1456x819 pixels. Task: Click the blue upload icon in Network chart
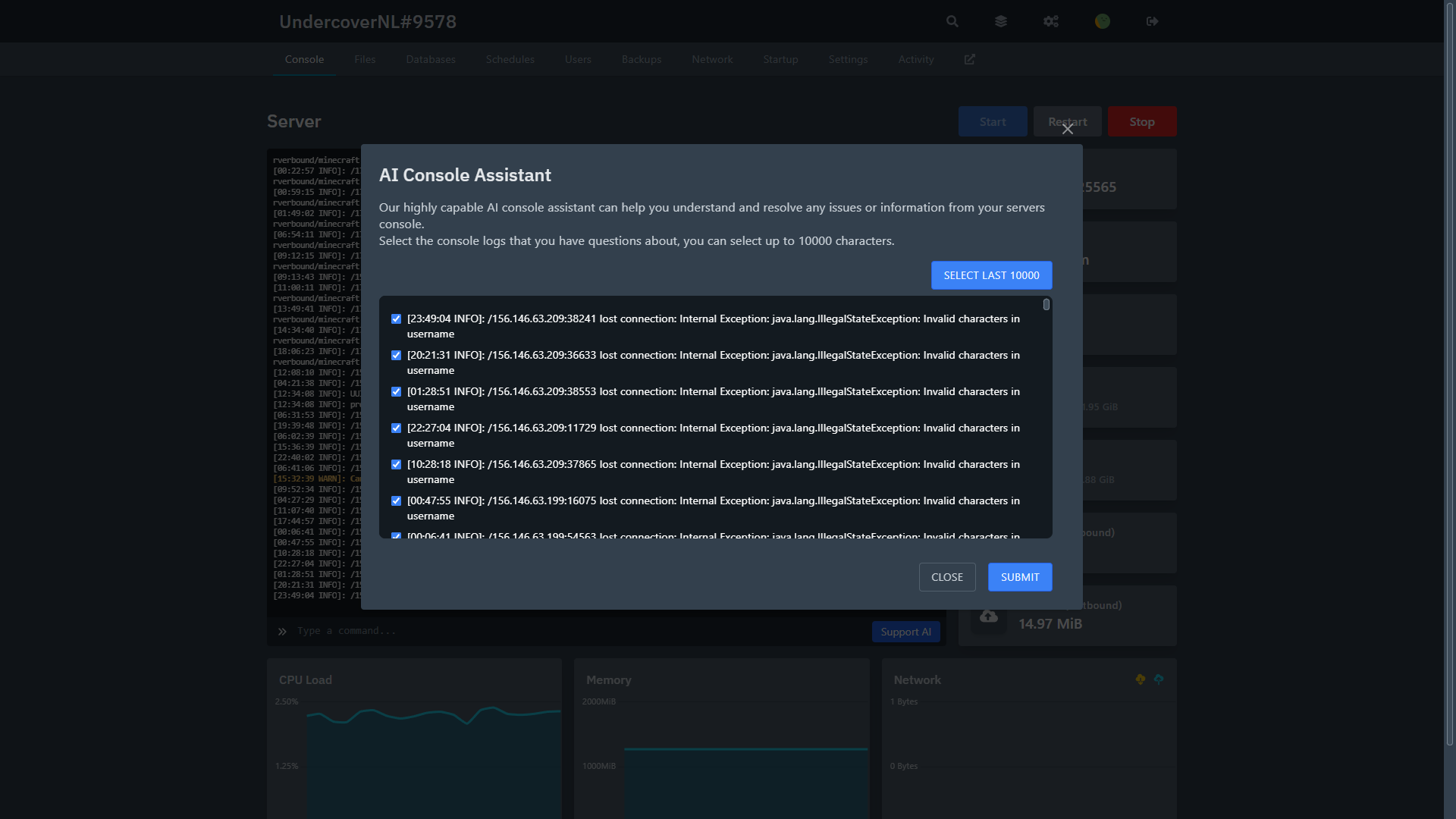coord(1159,679)
